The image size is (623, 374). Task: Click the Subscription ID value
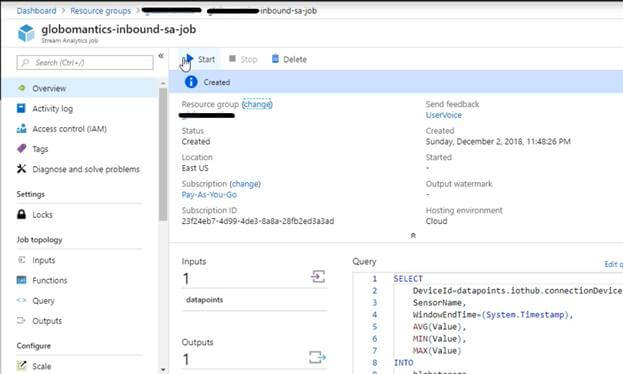point(257,221)
